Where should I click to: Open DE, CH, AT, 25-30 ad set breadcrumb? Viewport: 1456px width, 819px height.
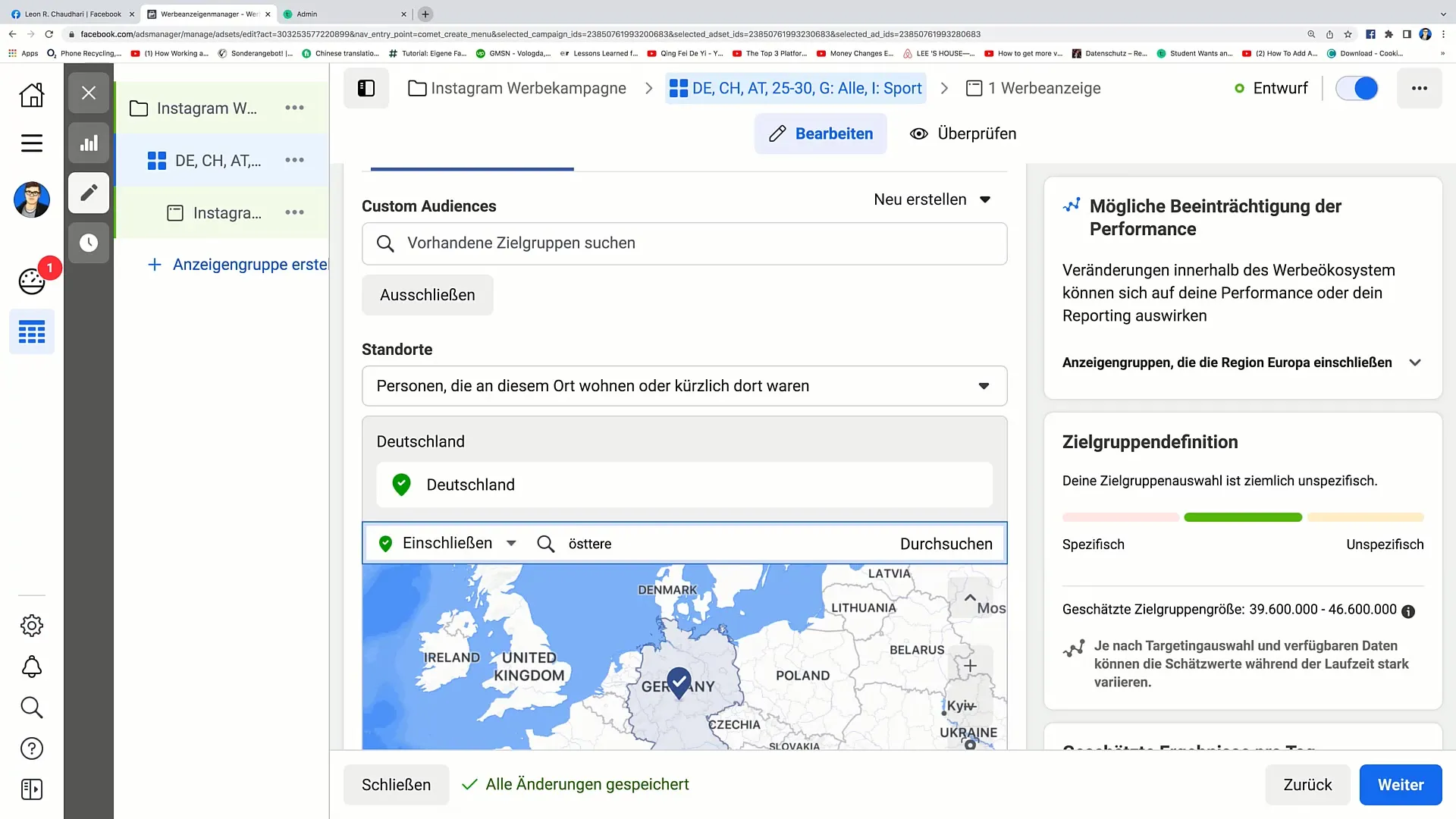tap(795, 88)
